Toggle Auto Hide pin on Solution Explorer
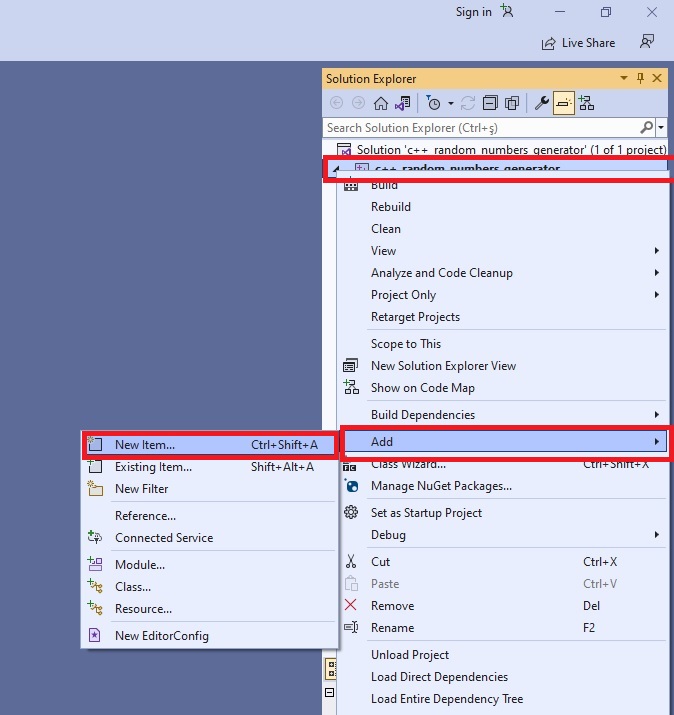Image resolution: width=674 pixels, height=715 pixels. coord(640,78)
